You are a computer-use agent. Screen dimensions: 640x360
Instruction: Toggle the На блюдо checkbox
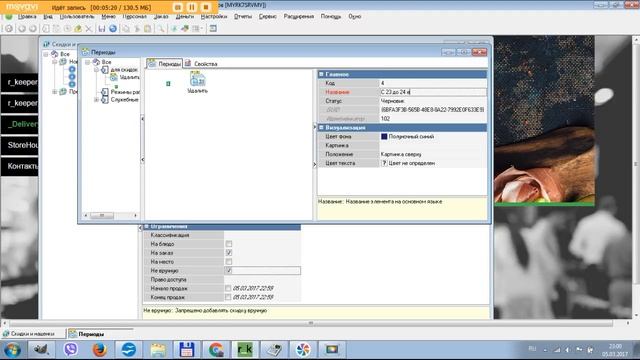pos(229,244)
